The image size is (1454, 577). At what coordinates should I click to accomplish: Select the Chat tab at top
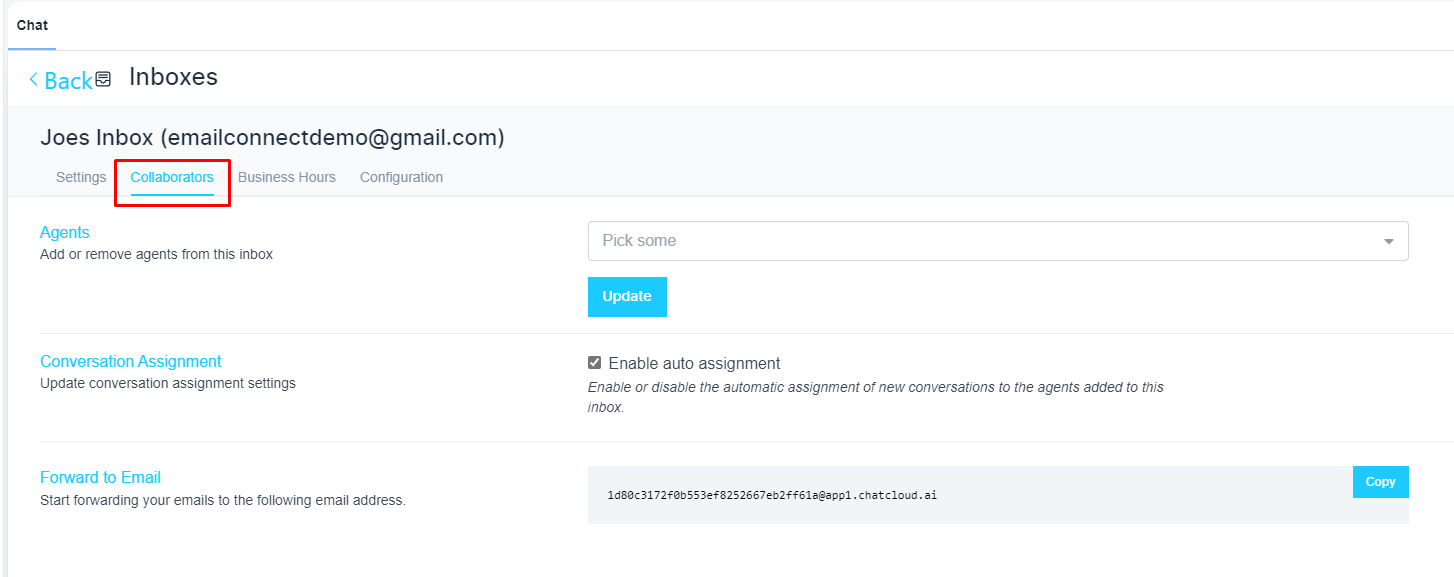pos(32,25)
